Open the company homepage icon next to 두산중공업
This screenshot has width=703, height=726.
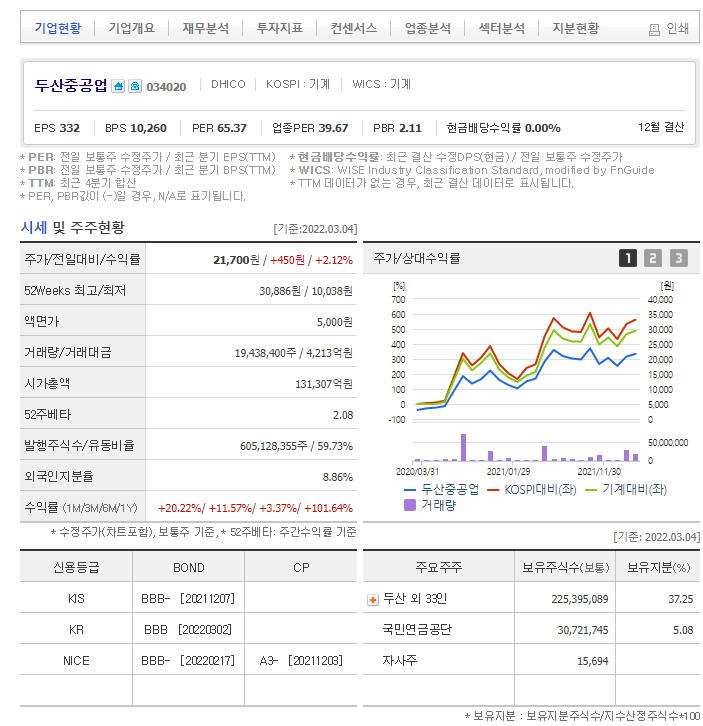(118, 86)
